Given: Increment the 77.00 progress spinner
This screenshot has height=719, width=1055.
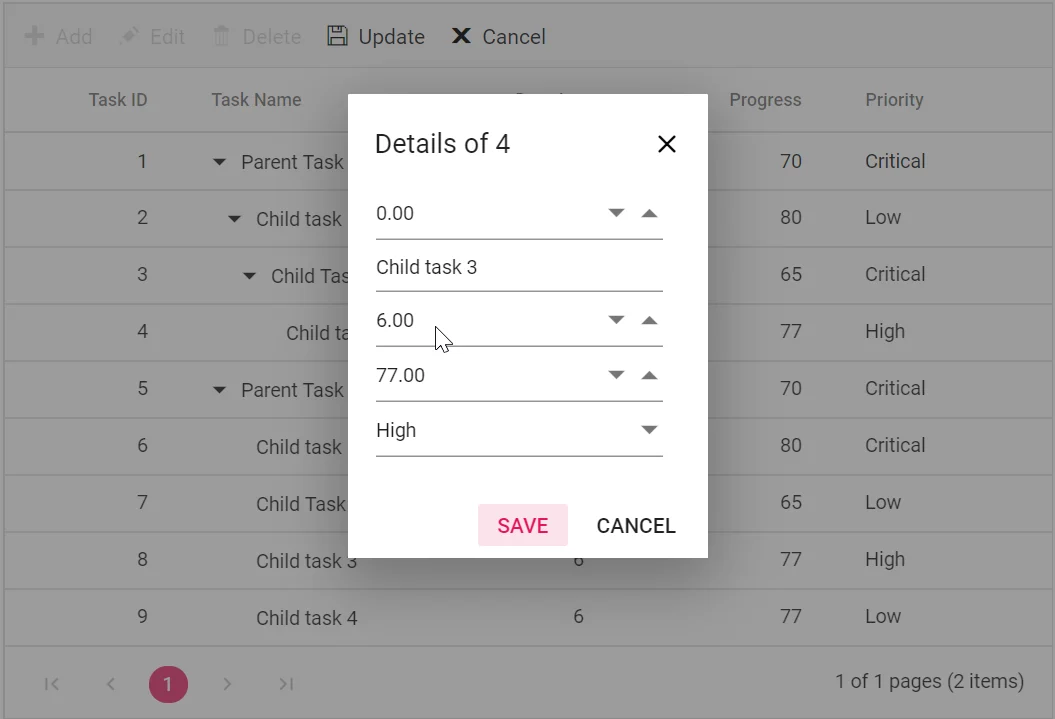Looking at the screenshot, I should 649,375.
